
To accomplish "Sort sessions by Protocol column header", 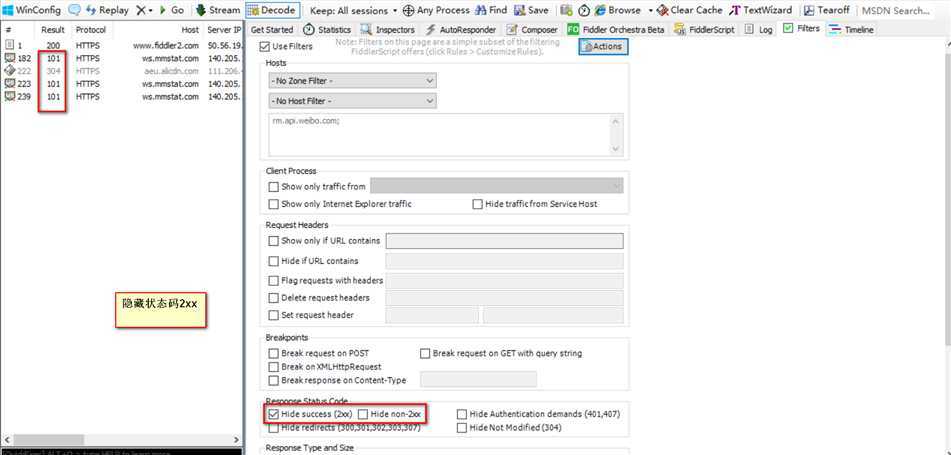I will pyautogui.click(x=91, y=30).
